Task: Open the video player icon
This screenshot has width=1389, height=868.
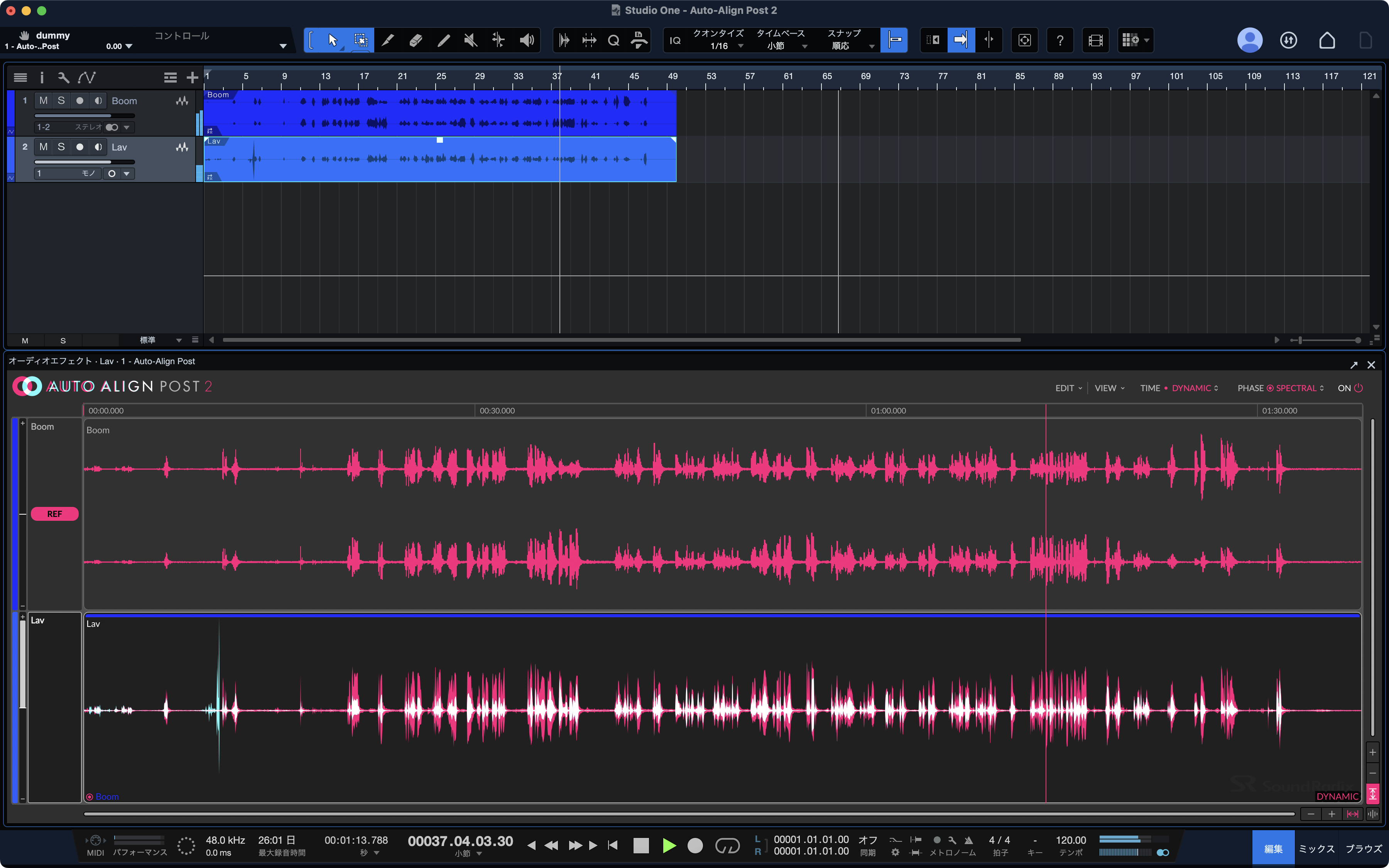Action: [1095, 40]
